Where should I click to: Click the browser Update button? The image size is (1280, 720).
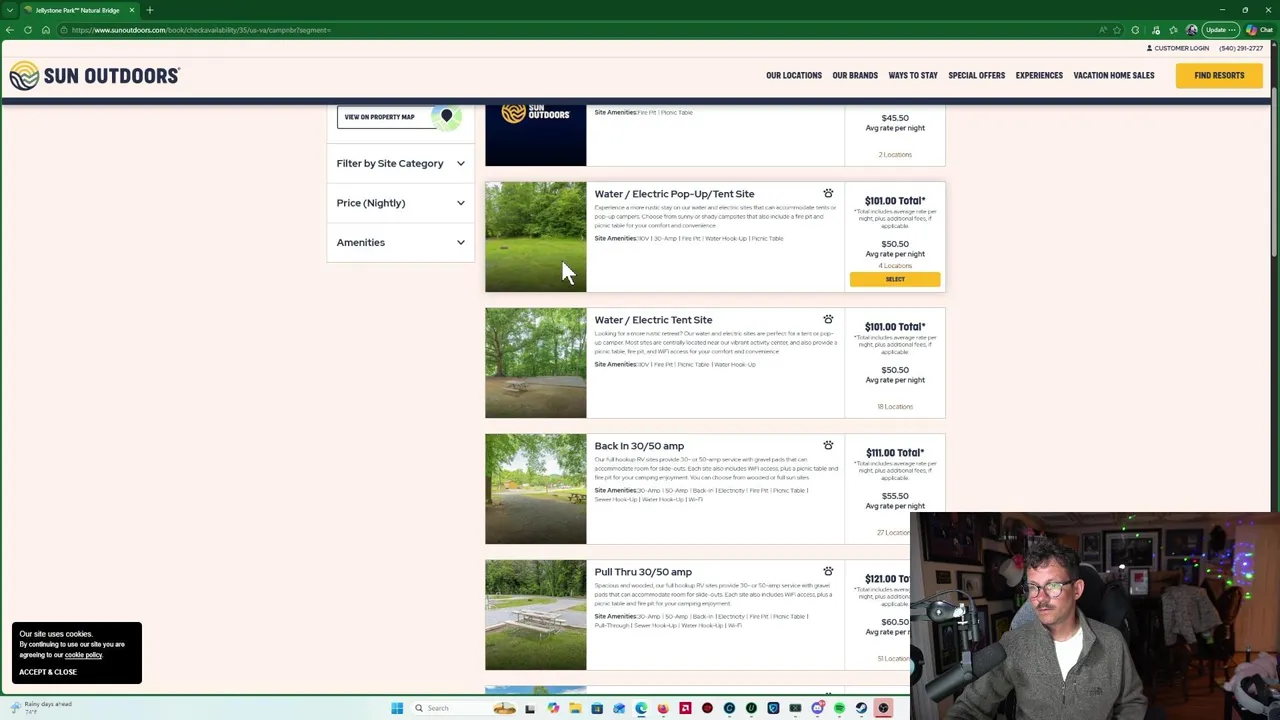click(1221, 30)
